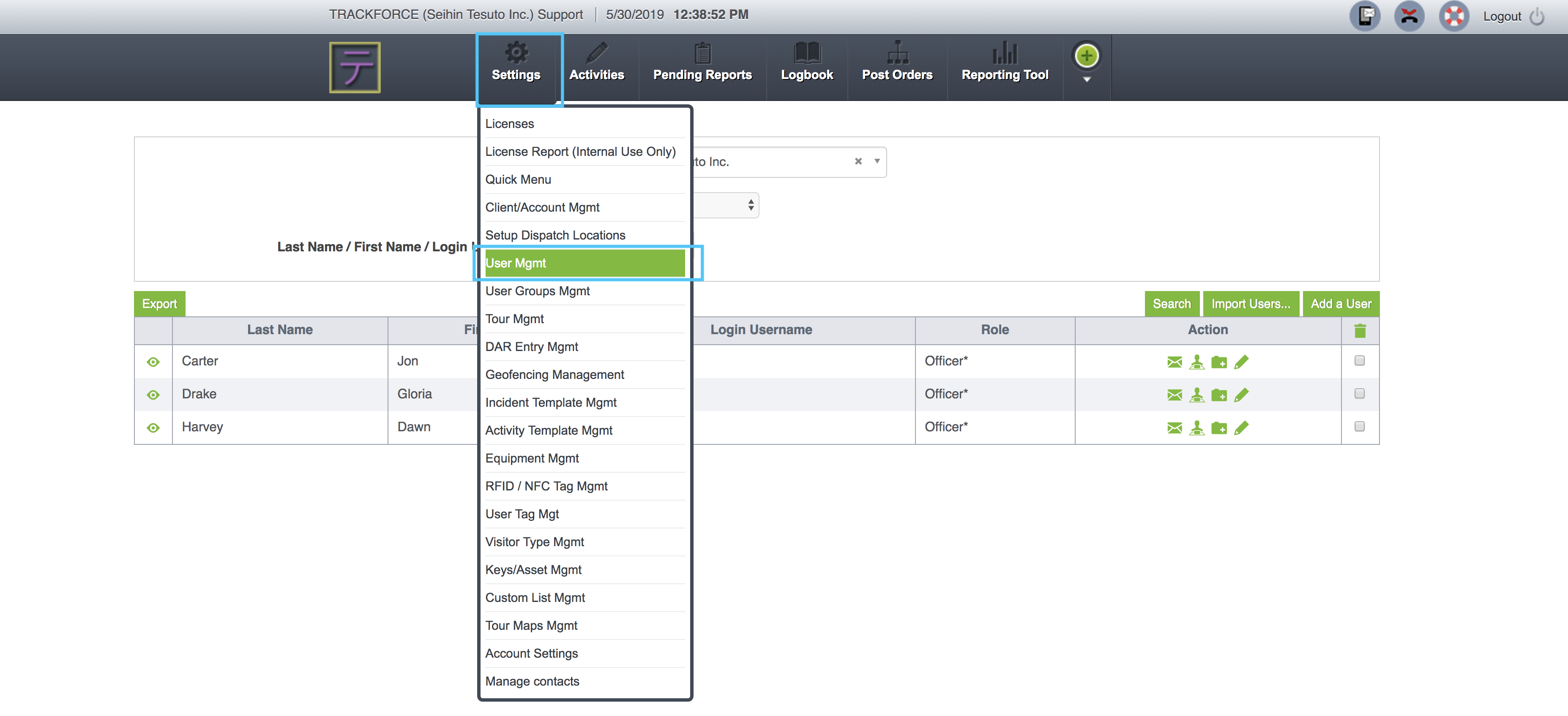Click the purple company logo
Screen dimensions: 1568x716
(355, 67)
